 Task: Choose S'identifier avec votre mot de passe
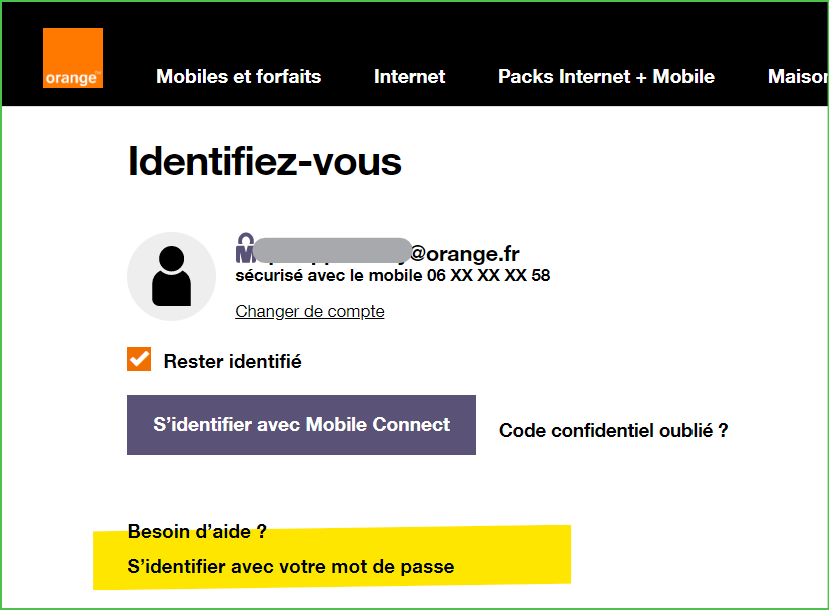[x=291, y=567]
